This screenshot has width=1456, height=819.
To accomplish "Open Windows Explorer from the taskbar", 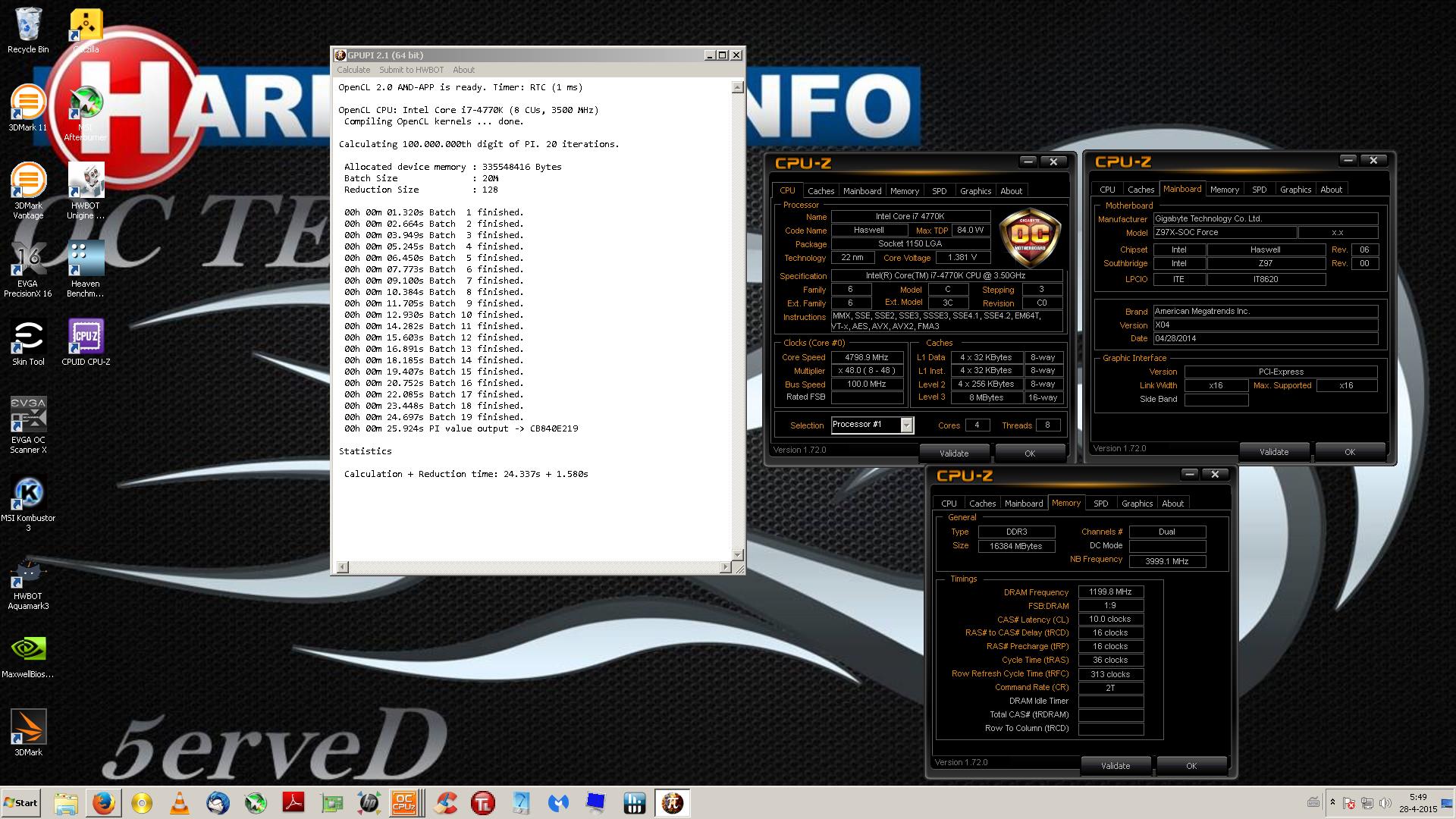I will click(66, 802).
